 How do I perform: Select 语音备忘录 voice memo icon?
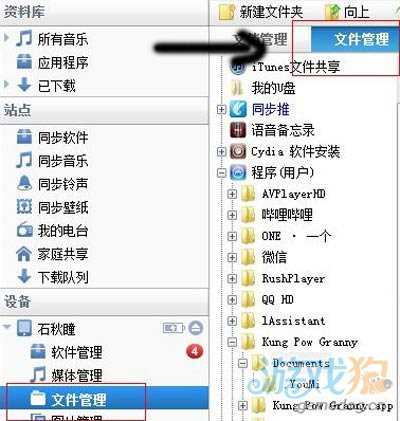point(238,130)
